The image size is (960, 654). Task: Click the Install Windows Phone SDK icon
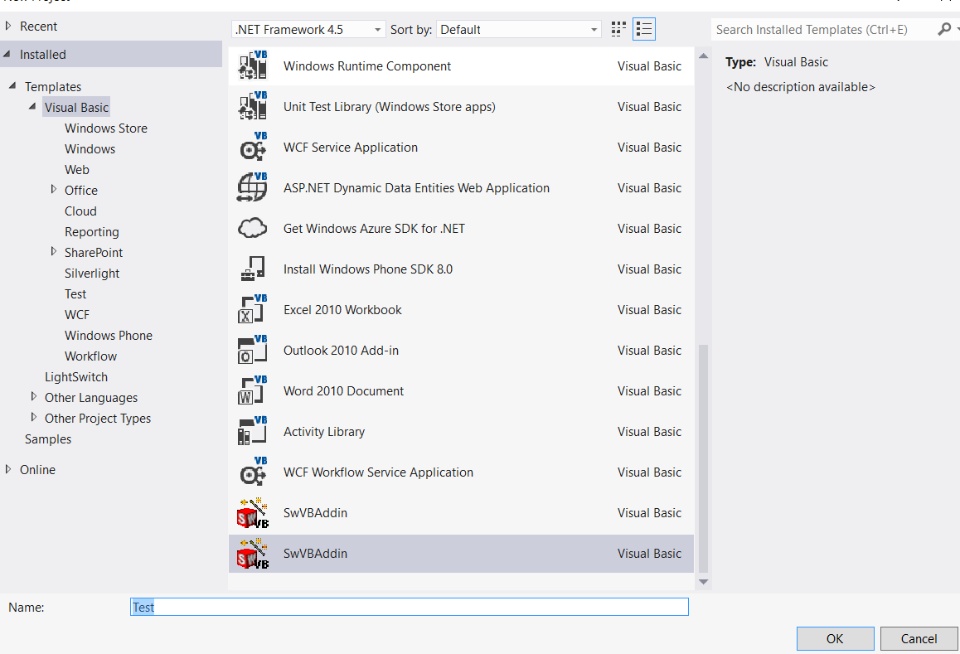pos(252,269)
